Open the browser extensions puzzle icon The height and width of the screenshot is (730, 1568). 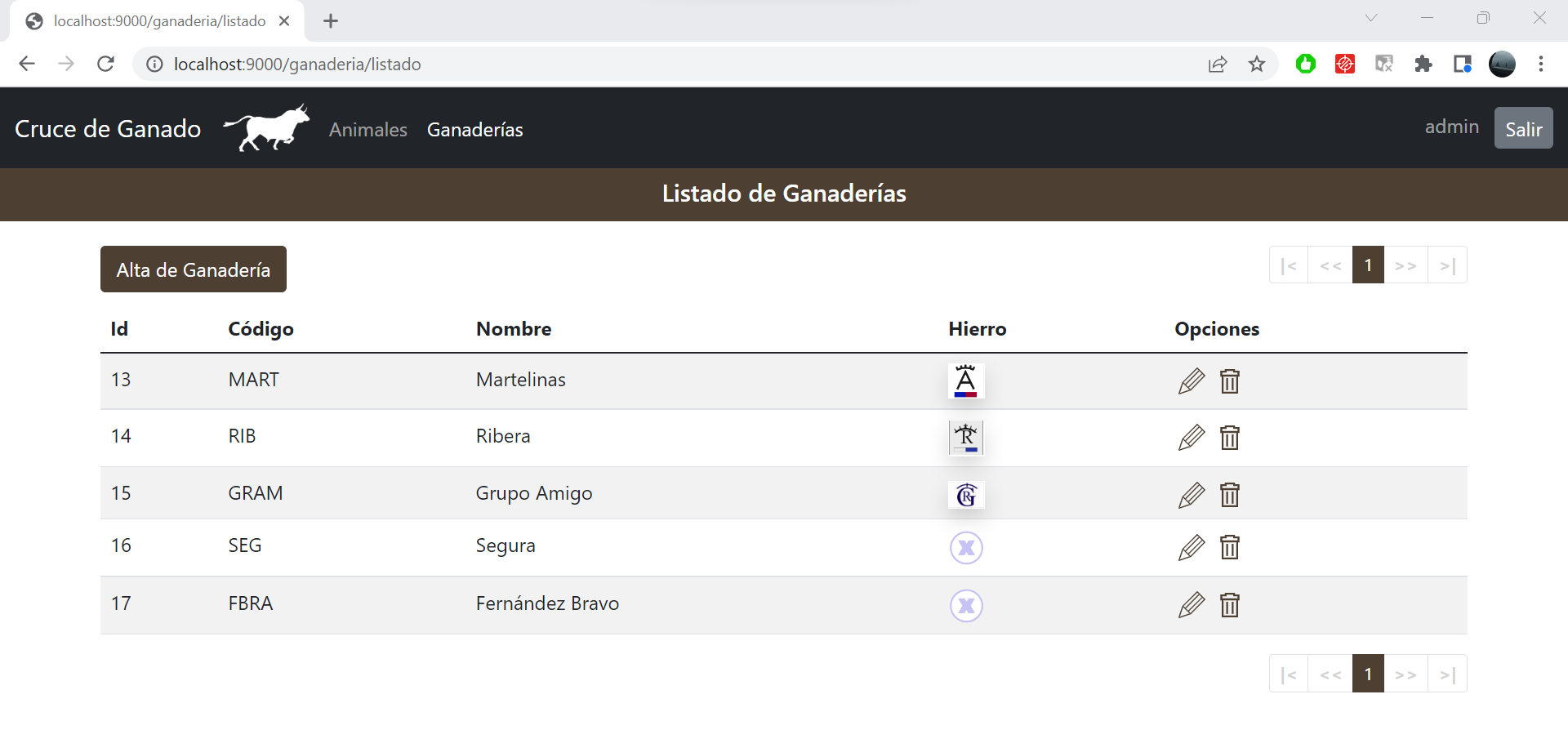pyautogui.click(x=1423, y=64)
